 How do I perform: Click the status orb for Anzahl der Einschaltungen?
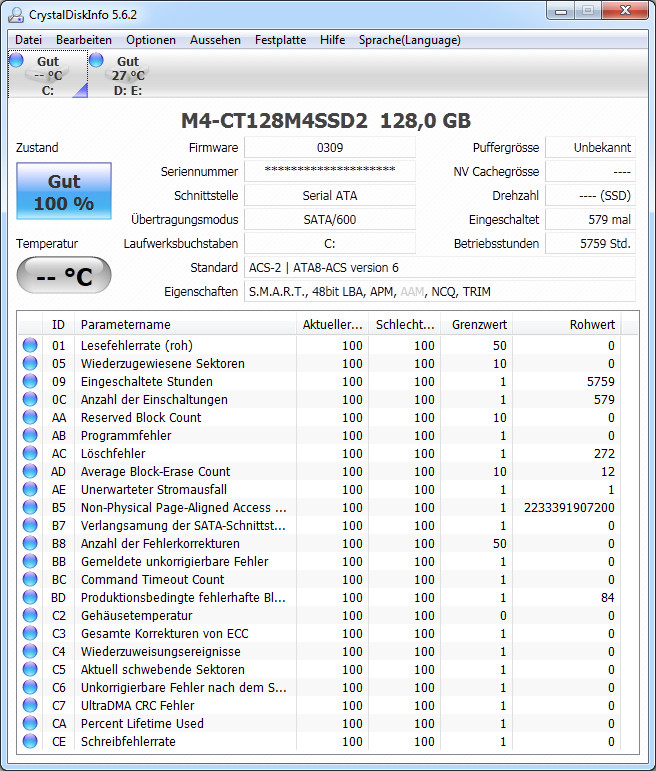pyautogui.click(x=30, y=399)
